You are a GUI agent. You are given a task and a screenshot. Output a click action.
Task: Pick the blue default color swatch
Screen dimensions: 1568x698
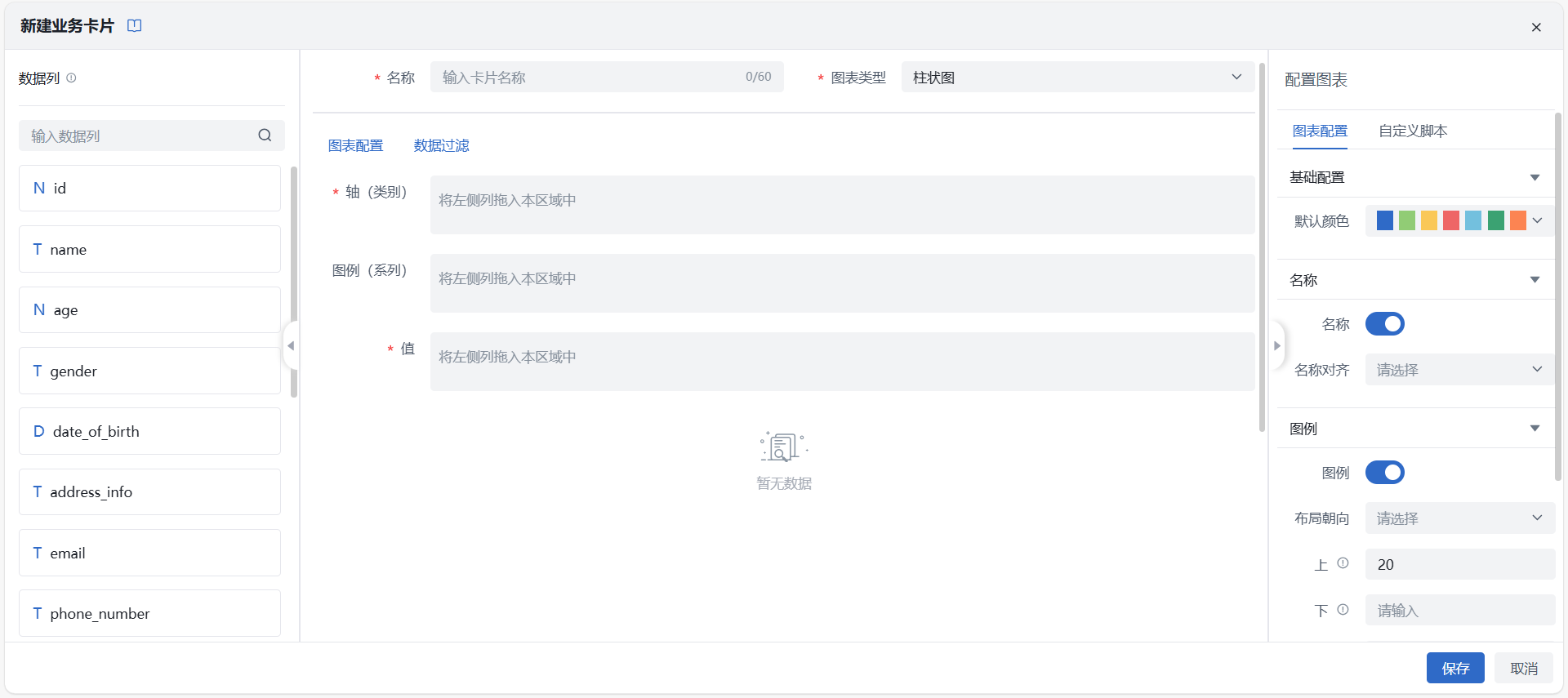(x=1385, y=220)
